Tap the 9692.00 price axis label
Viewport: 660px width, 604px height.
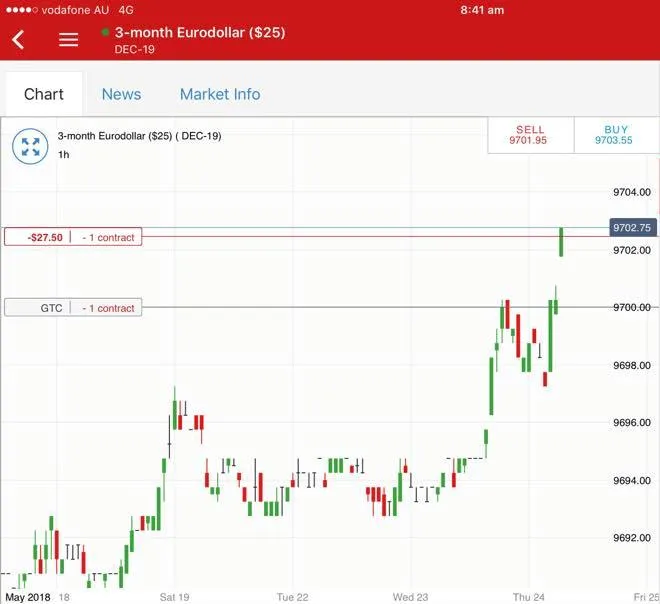tap(632, 538)
